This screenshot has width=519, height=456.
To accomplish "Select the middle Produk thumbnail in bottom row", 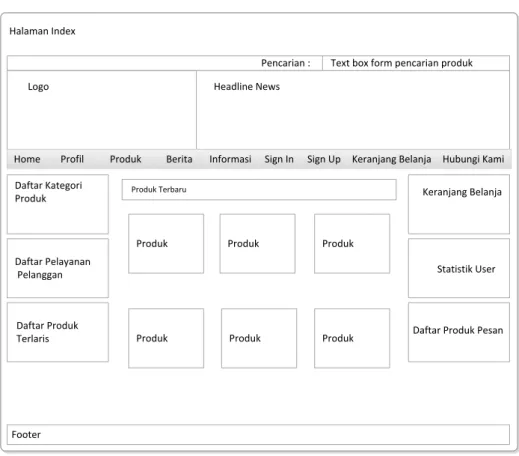I will 259,338.
